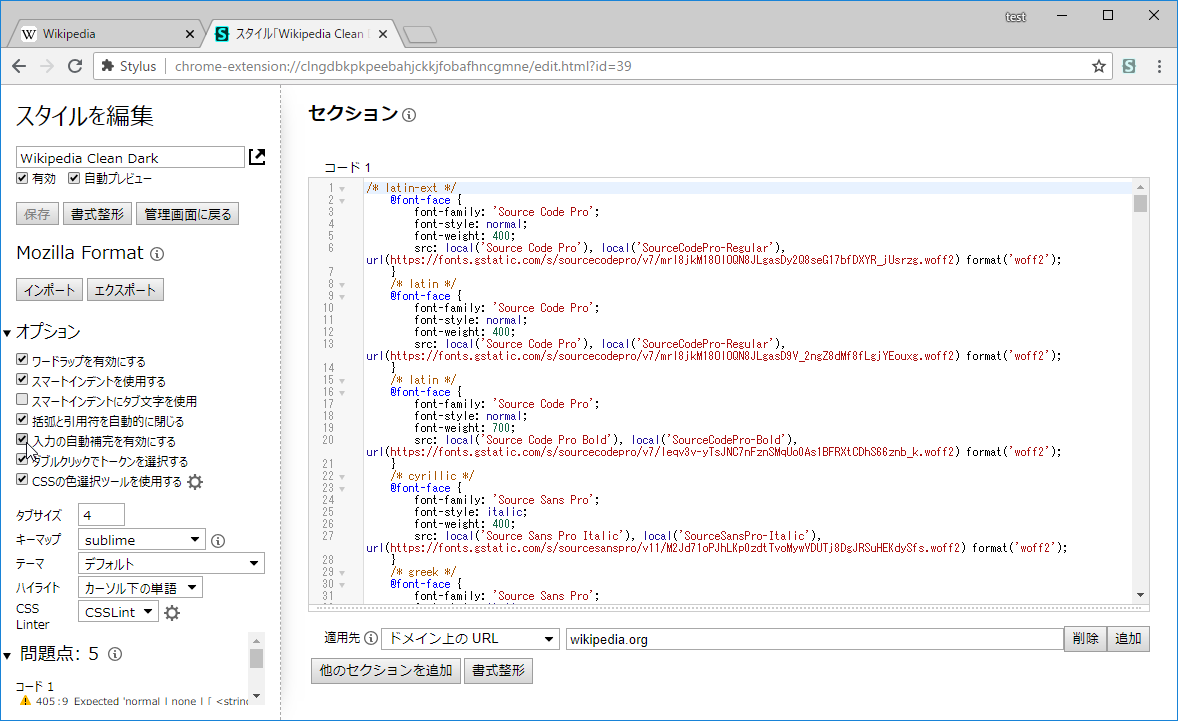
Task: Click the インポート button
Action: click(x=50, y=290)
